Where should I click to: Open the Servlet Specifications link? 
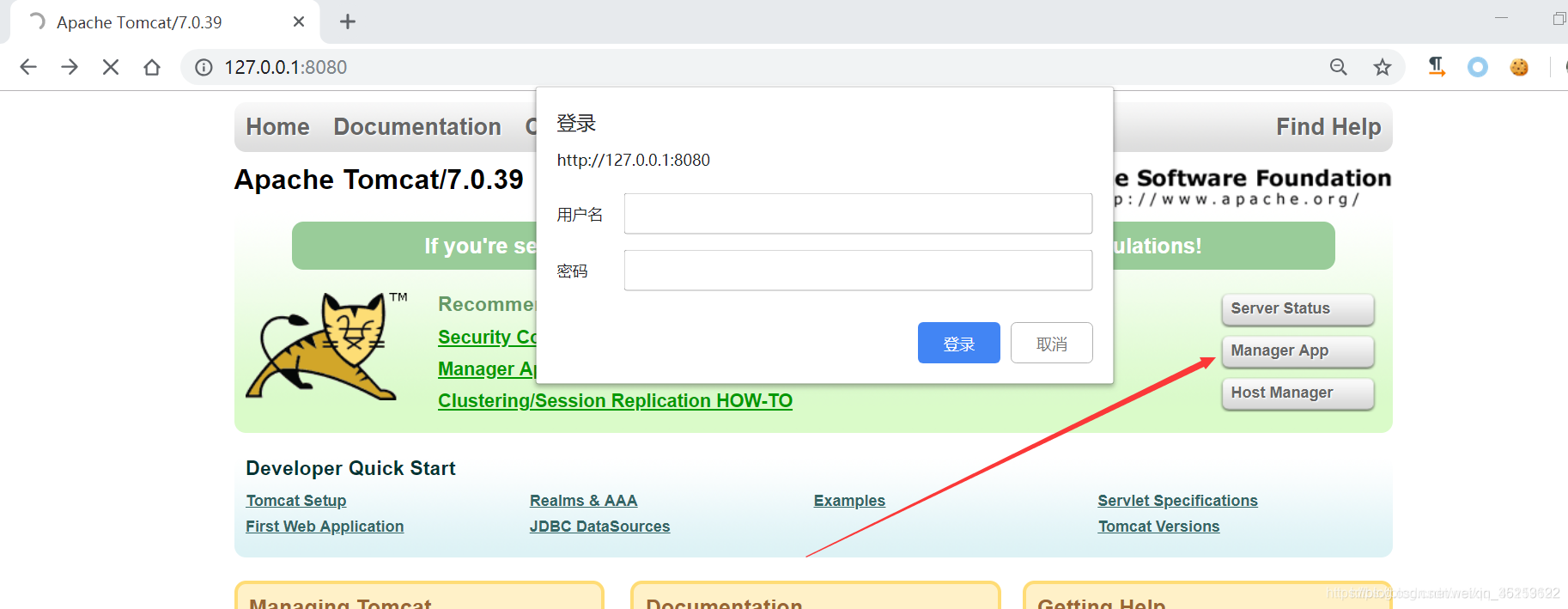(x=1177, y=501)
